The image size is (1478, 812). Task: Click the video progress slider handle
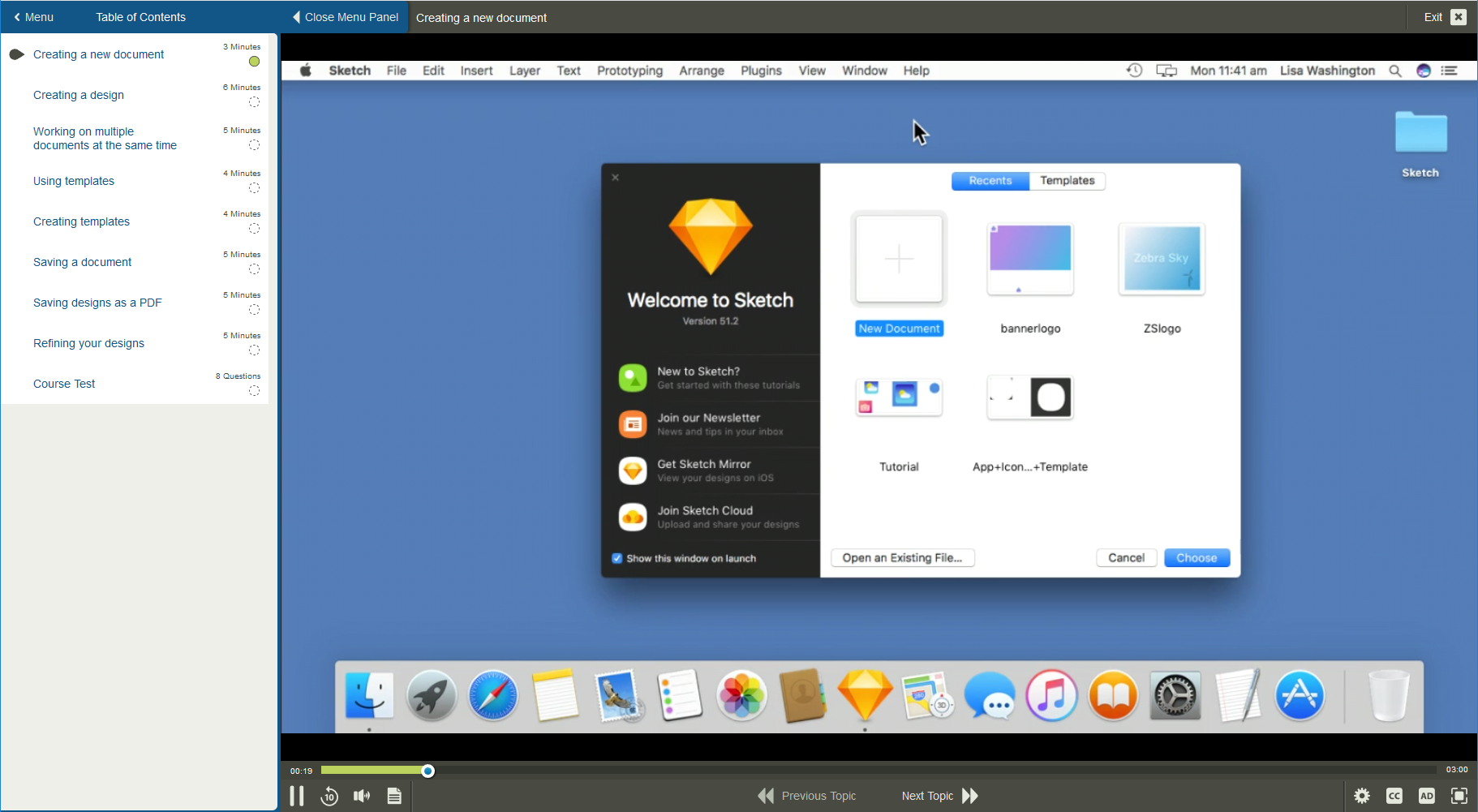tap(428, 771)
